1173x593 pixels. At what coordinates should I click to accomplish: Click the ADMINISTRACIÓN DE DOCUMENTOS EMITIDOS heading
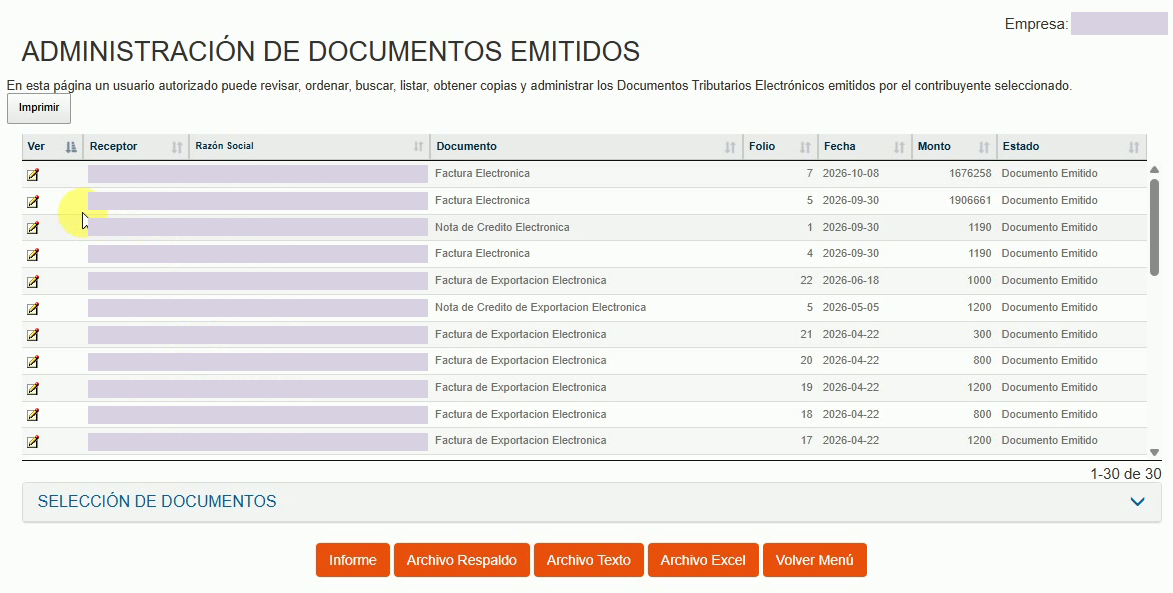pos(331,52)
